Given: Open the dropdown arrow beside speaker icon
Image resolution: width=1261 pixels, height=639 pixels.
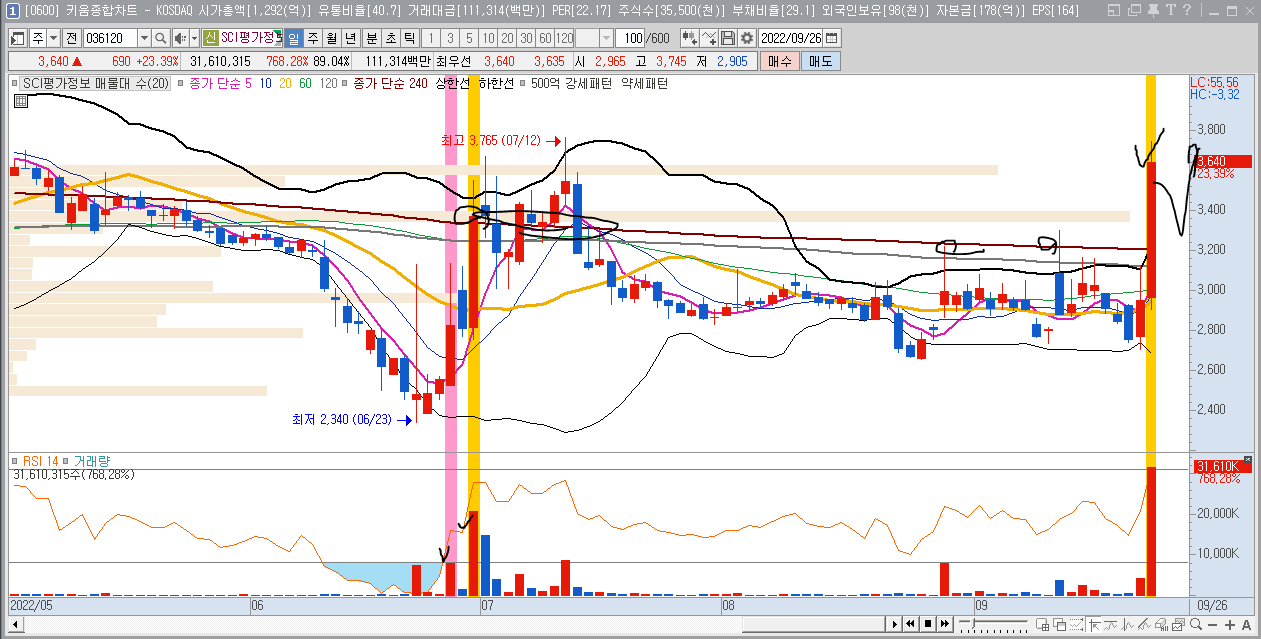Looking at the screenshot, I should pos(195,38).
